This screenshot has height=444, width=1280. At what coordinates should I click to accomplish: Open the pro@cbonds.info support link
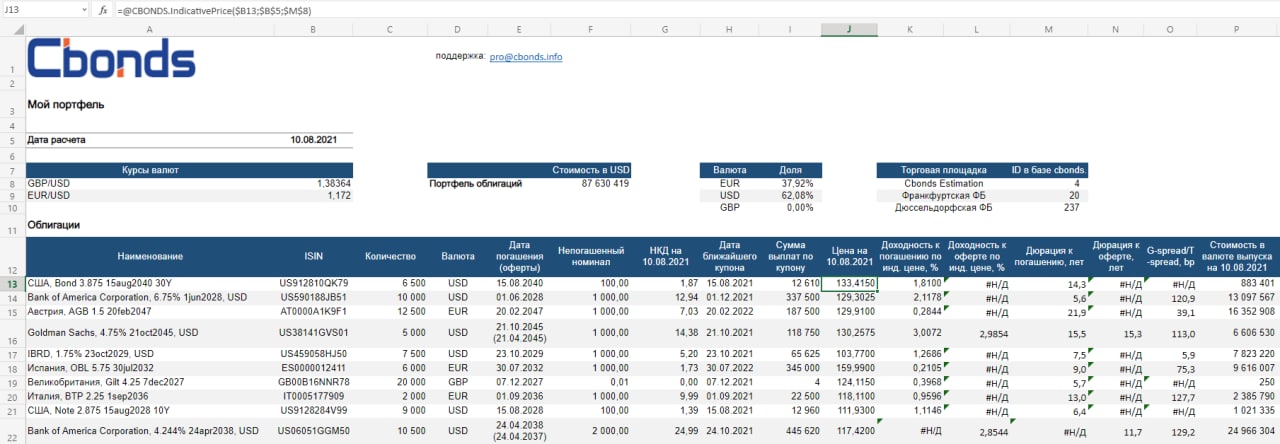(x=526, y=57)
